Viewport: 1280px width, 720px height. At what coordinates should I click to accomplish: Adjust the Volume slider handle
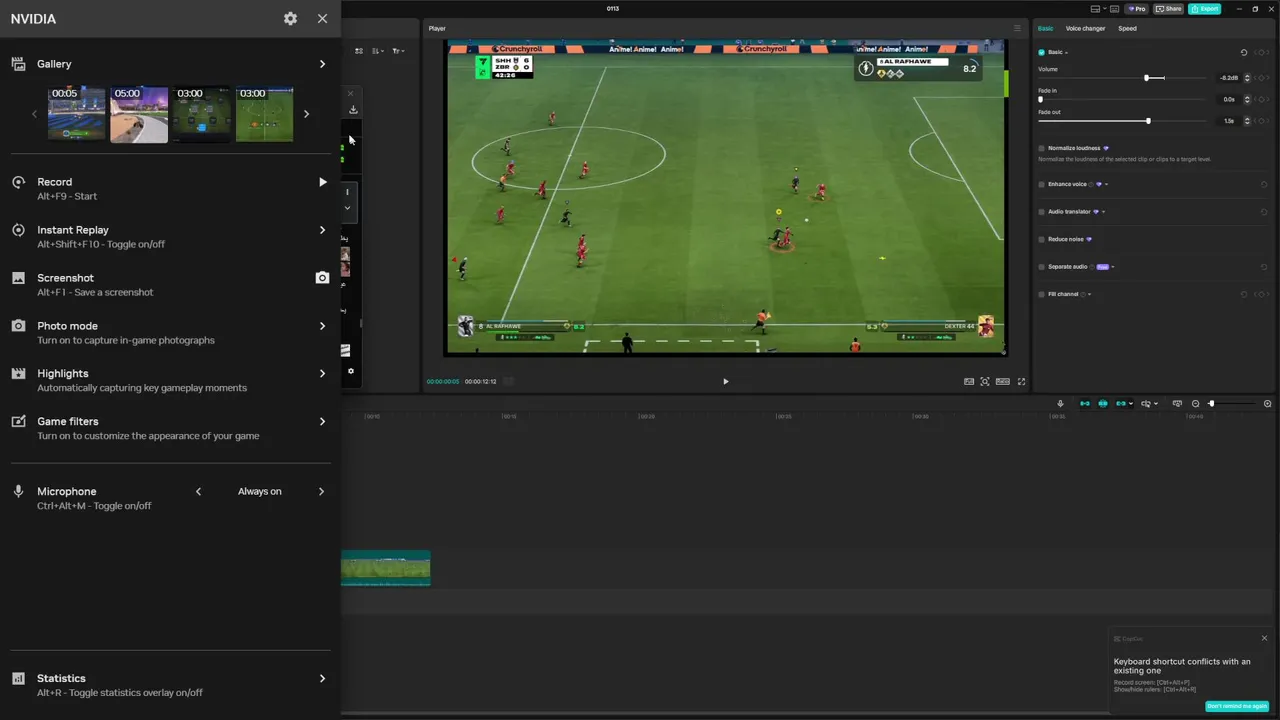pyautogui.click(x=1147, y=78)
